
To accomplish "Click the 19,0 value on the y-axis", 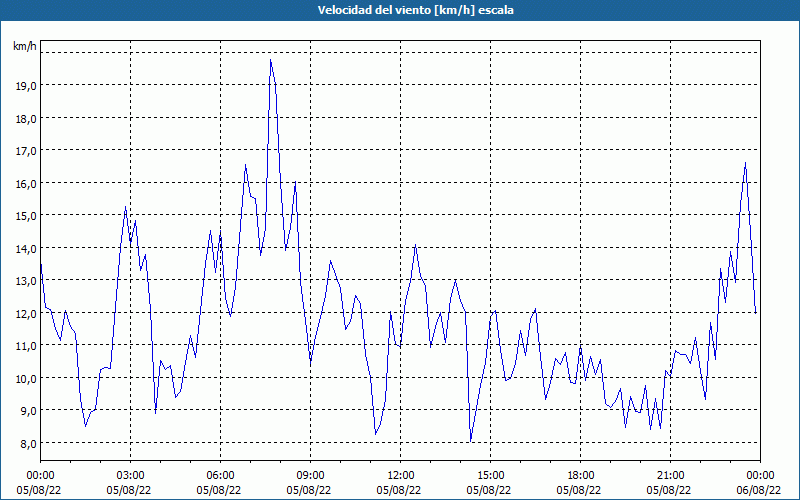I will pos(26,86).
